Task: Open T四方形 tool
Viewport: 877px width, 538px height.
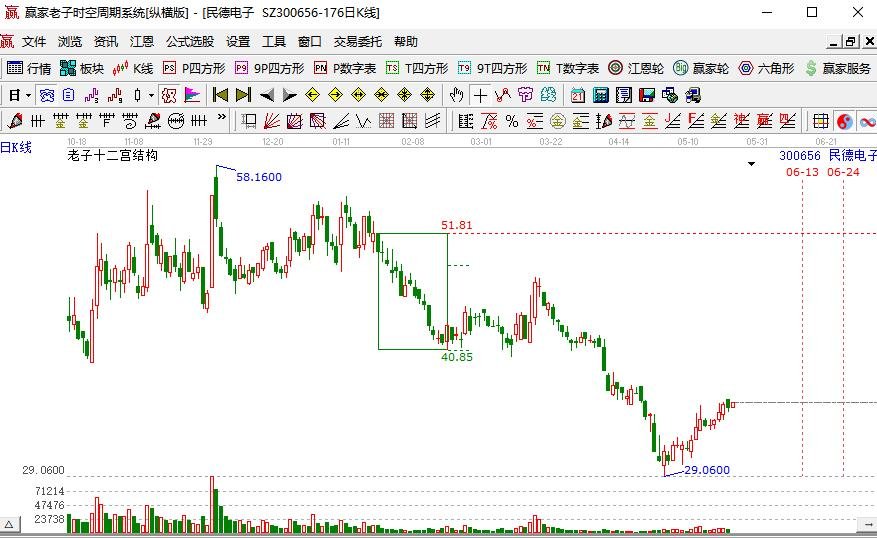Action: pyautogui.click(x=417, y=68)
